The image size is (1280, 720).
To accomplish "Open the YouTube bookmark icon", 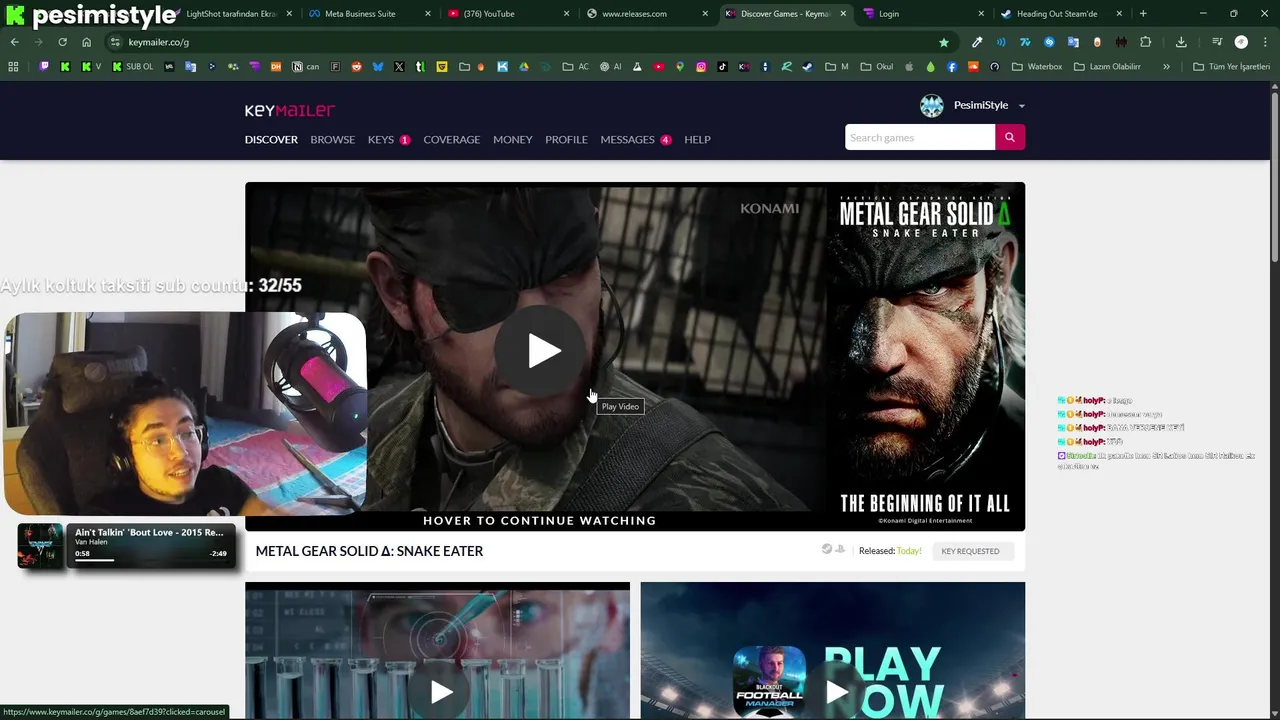I will (x=659, y=67).
